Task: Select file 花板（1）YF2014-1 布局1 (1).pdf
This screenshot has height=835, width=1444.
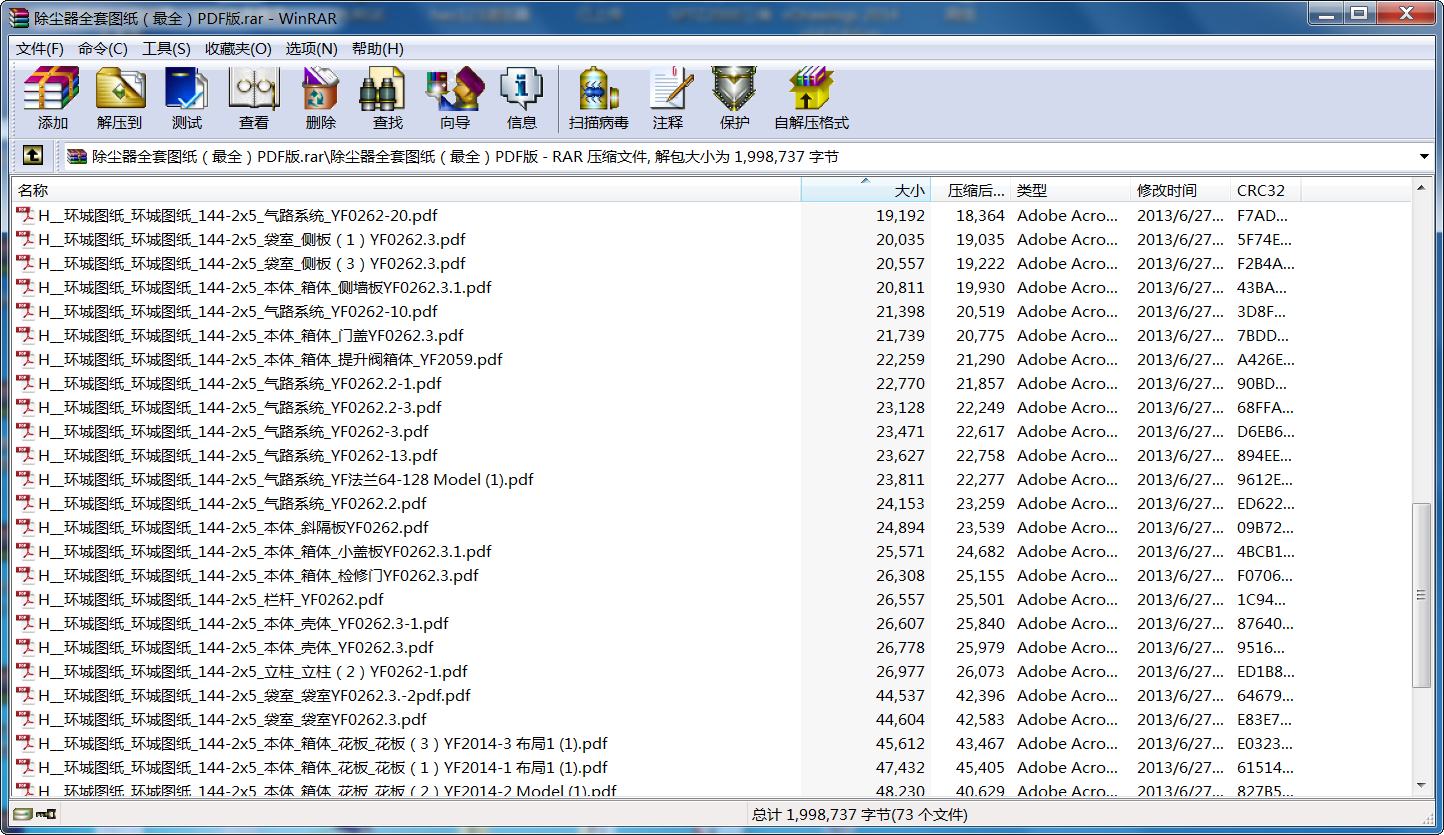Action: pyautogui.click(x=323, y=767)
